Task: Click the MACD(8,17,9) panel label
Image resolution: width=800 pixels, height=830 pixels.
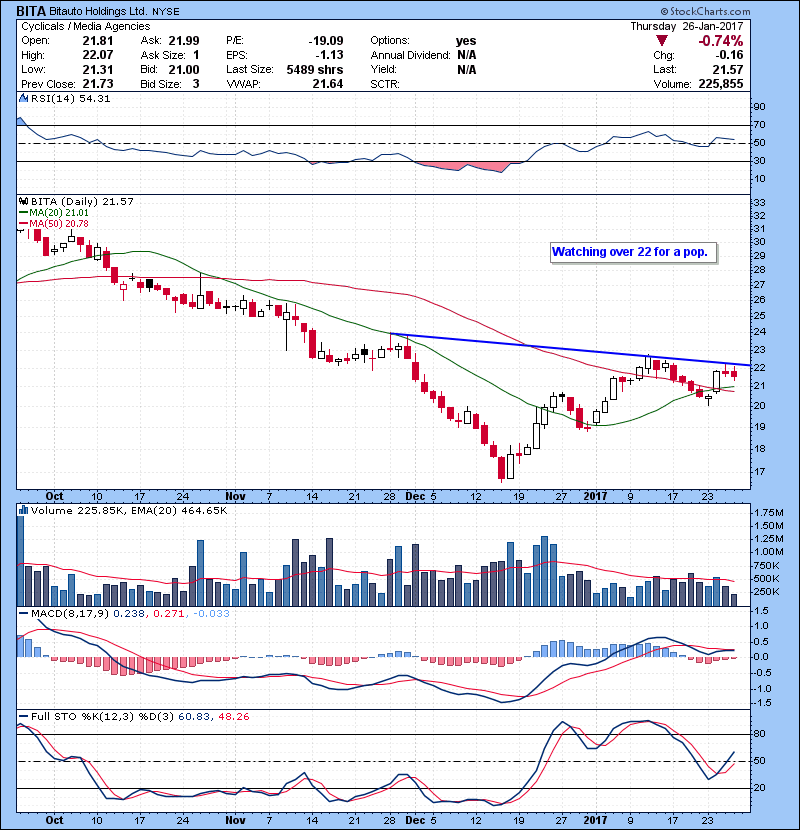Action: [70, 613]
